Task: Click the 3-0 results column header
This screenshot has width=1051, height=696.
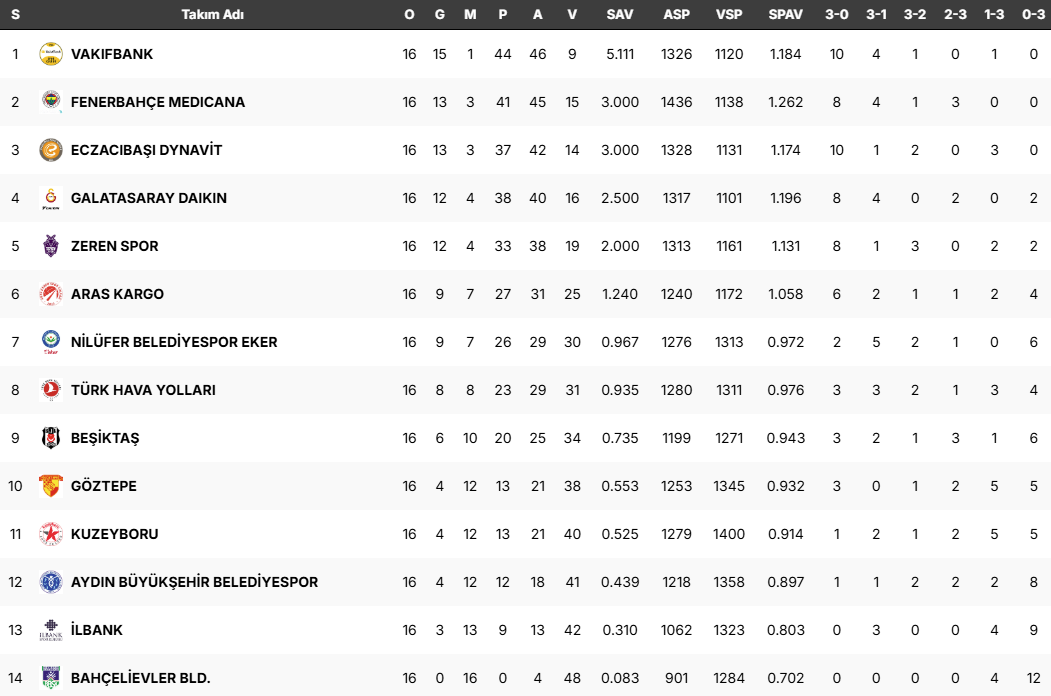Action: click(x=837, y=14)
